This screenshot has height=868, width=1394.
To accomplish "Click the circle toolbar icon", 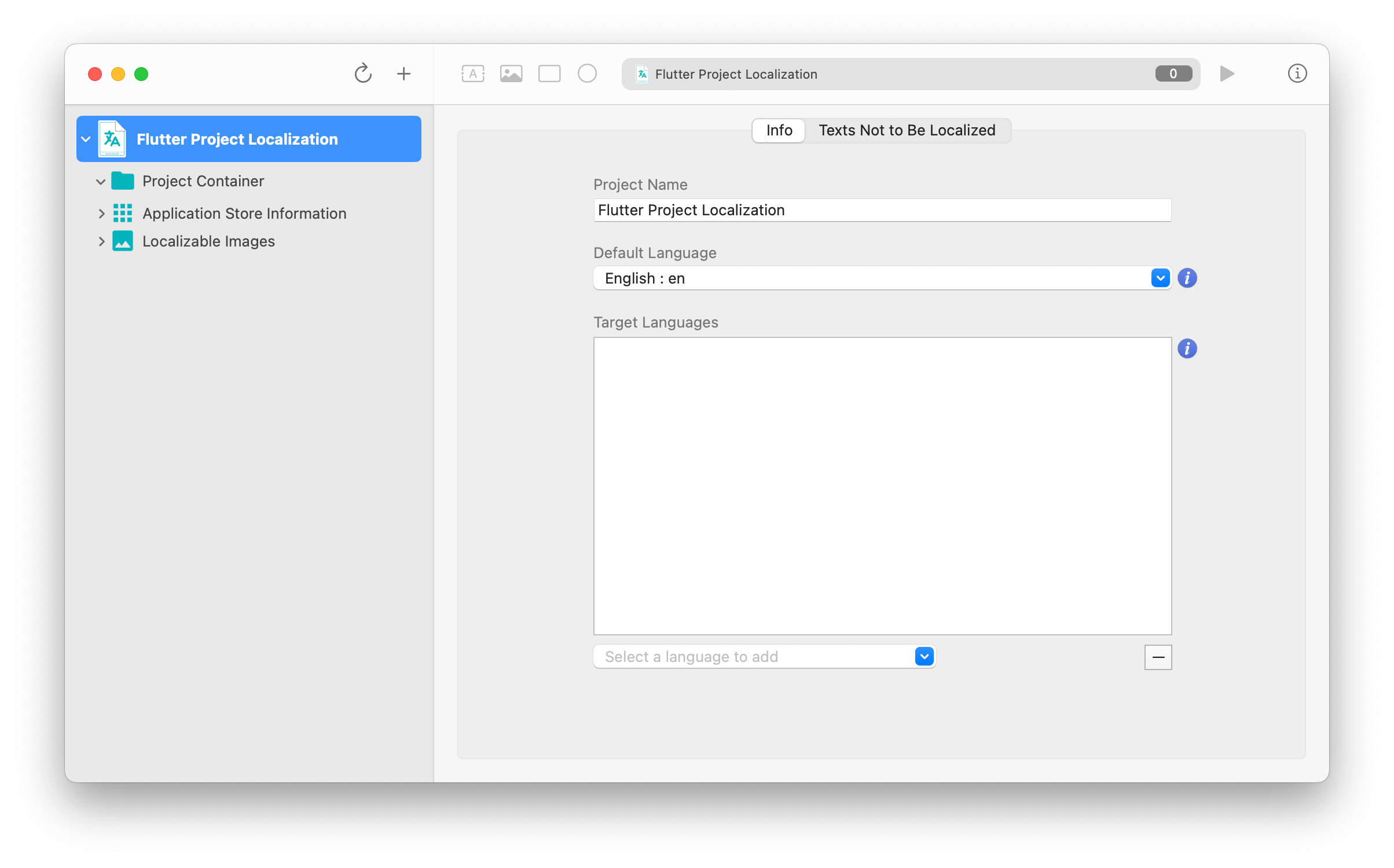I will (x=587, y=73).
